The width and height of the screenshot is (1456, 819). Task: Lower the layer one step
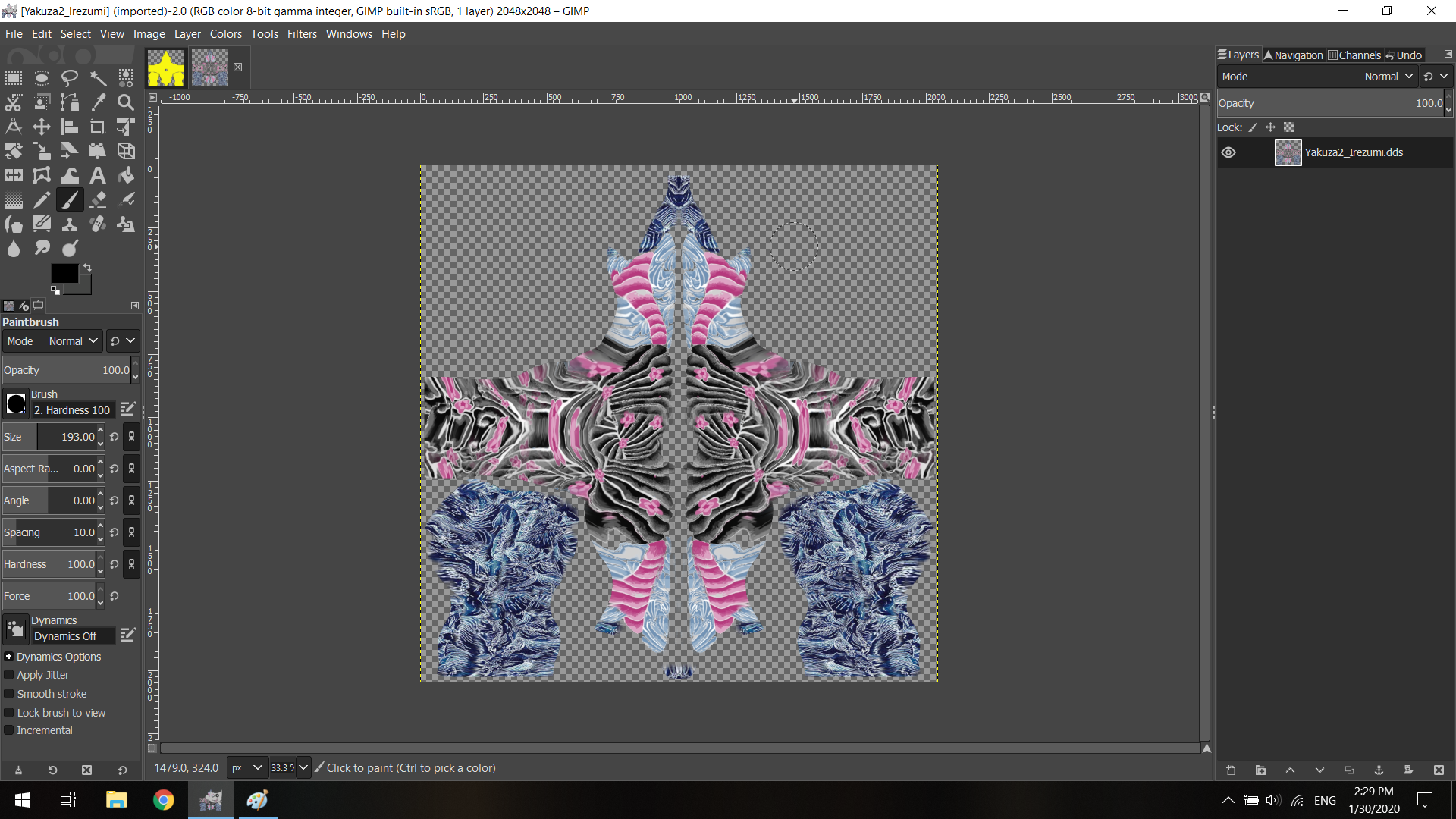coord(1319,770)
